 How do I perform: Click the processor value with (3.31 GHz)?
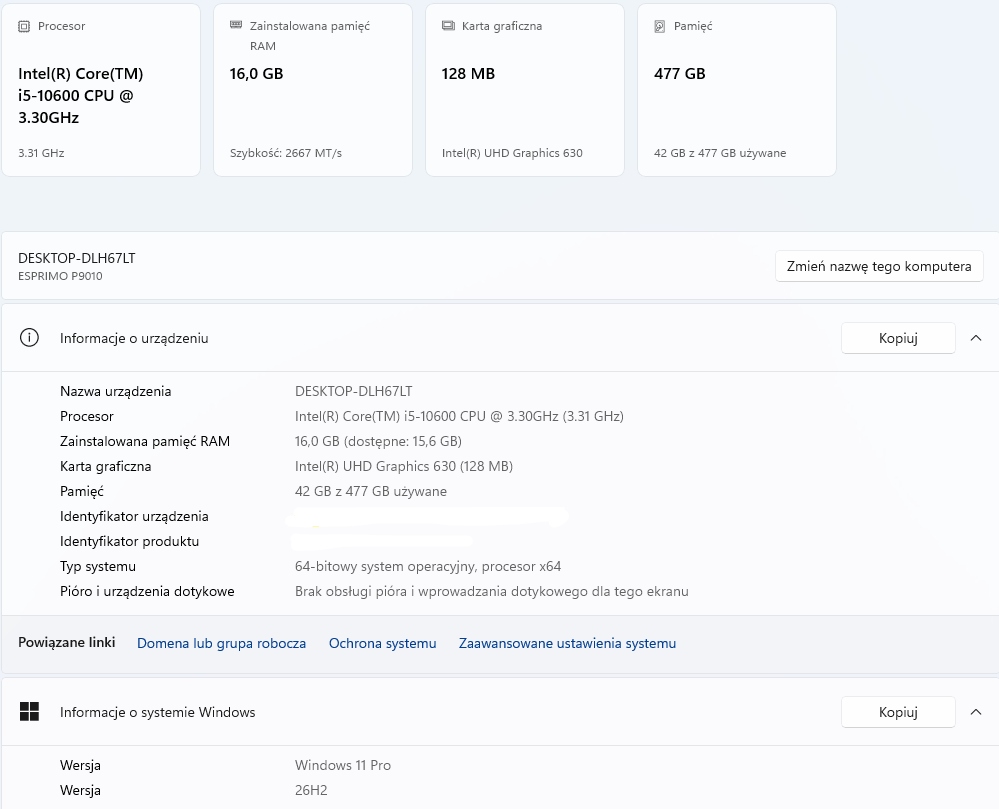pos(459,416)
